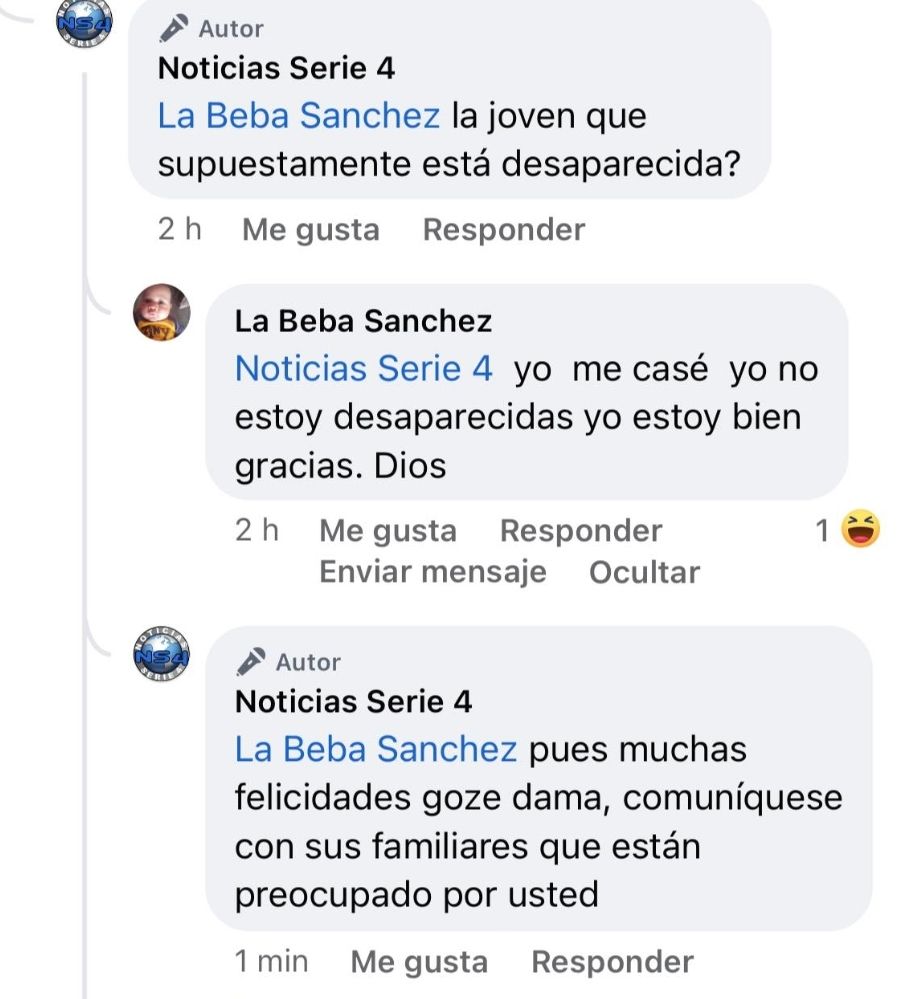Reply to the 'supuestamente está desaparecida' comment
903x999 pixels.
pos(503,230)
